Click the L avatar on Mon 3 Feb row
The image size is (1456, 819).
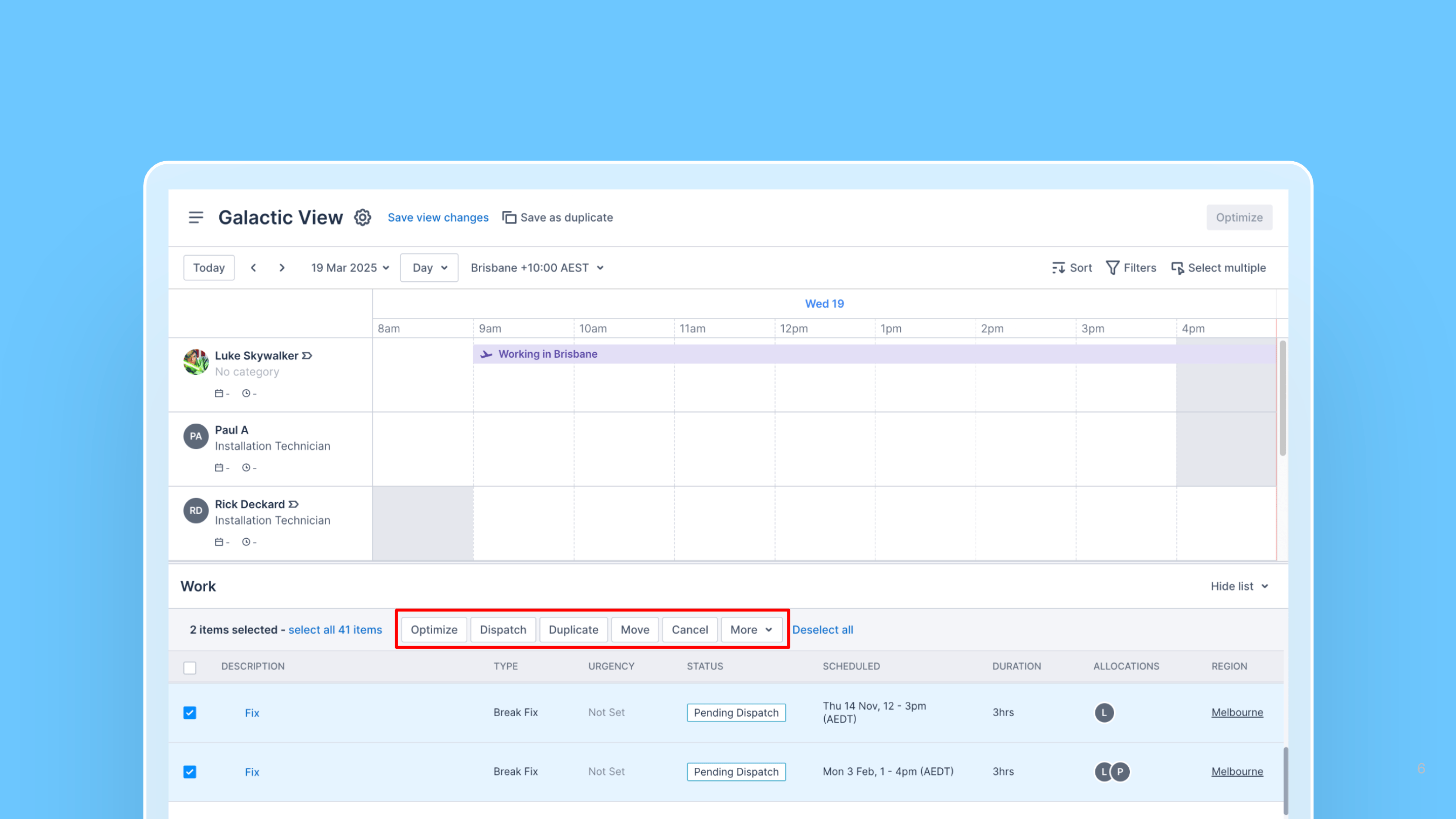[x=1103, y=772]
